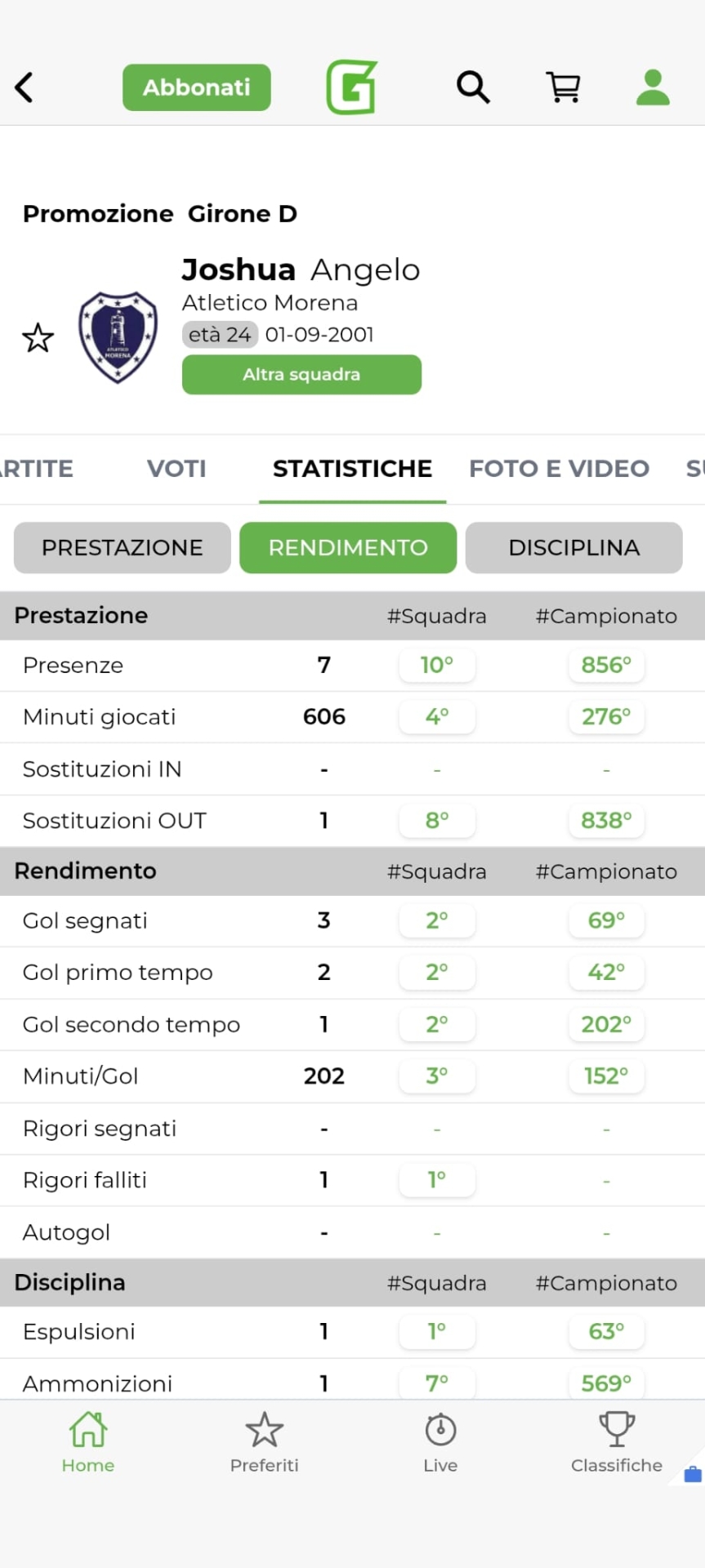The height and width of the screenshot is (1568, 705).
Task: Open Classifiche trophy icon
Action: (x=617, y=1442)
